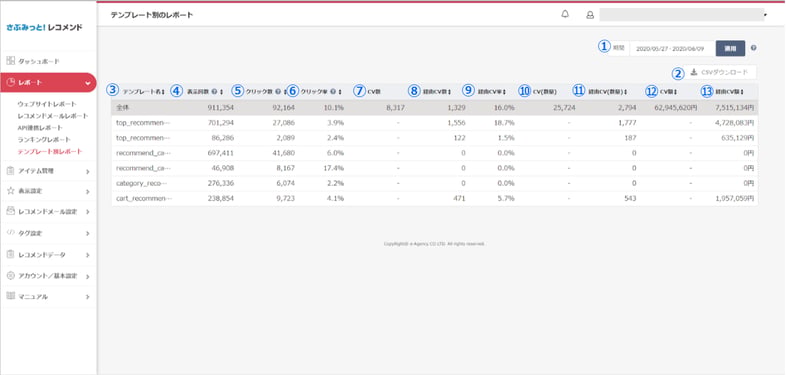Expand the アイテム管理 sidebar menu
The width and height of the screenshot is (786, 375).
pos(48,171)
